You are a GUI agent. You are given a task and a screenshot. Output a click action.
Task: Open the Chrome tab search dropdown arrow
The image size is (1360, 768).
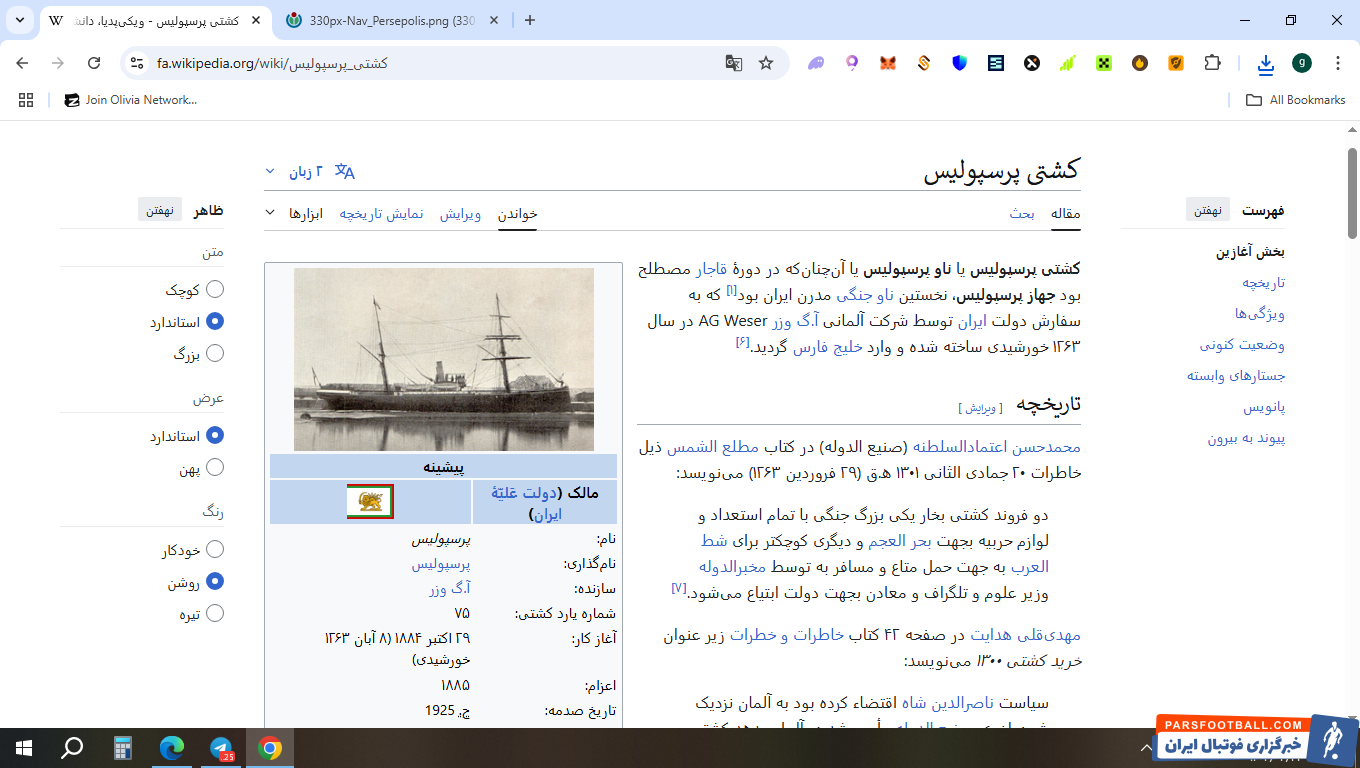pos(22,20)
